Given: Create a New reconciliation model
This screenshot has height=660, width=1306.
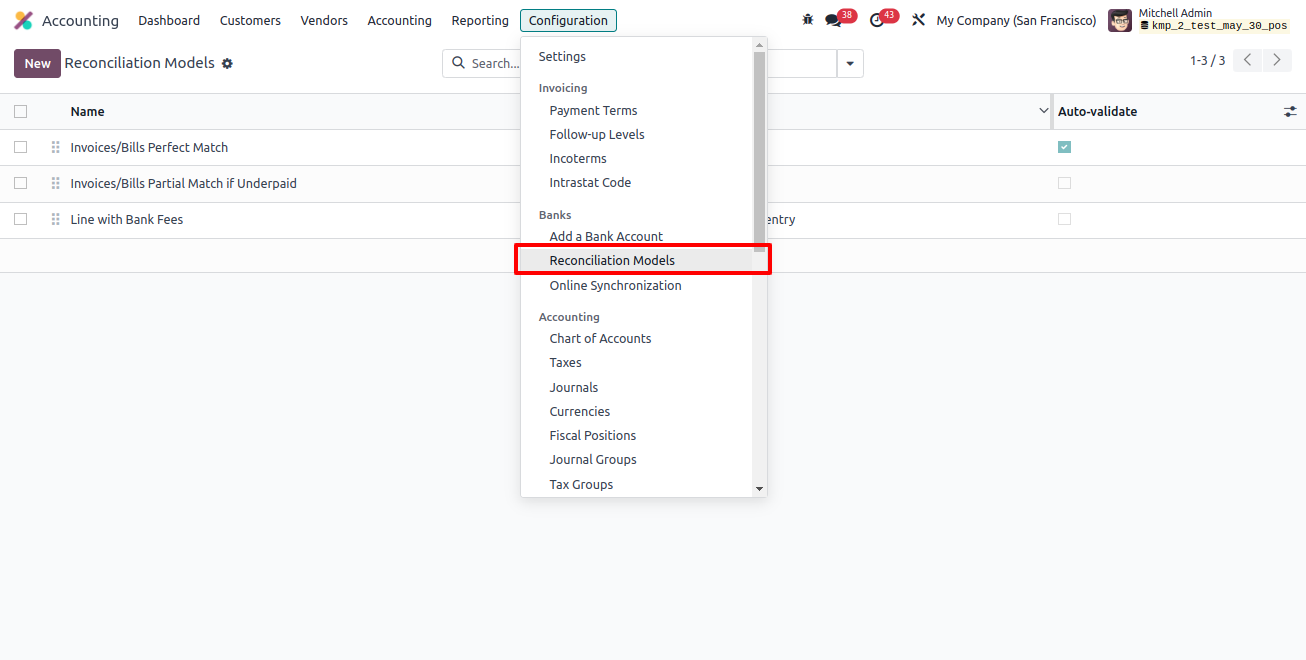Looking at the screenshot, I should click(x=37, y=63).
